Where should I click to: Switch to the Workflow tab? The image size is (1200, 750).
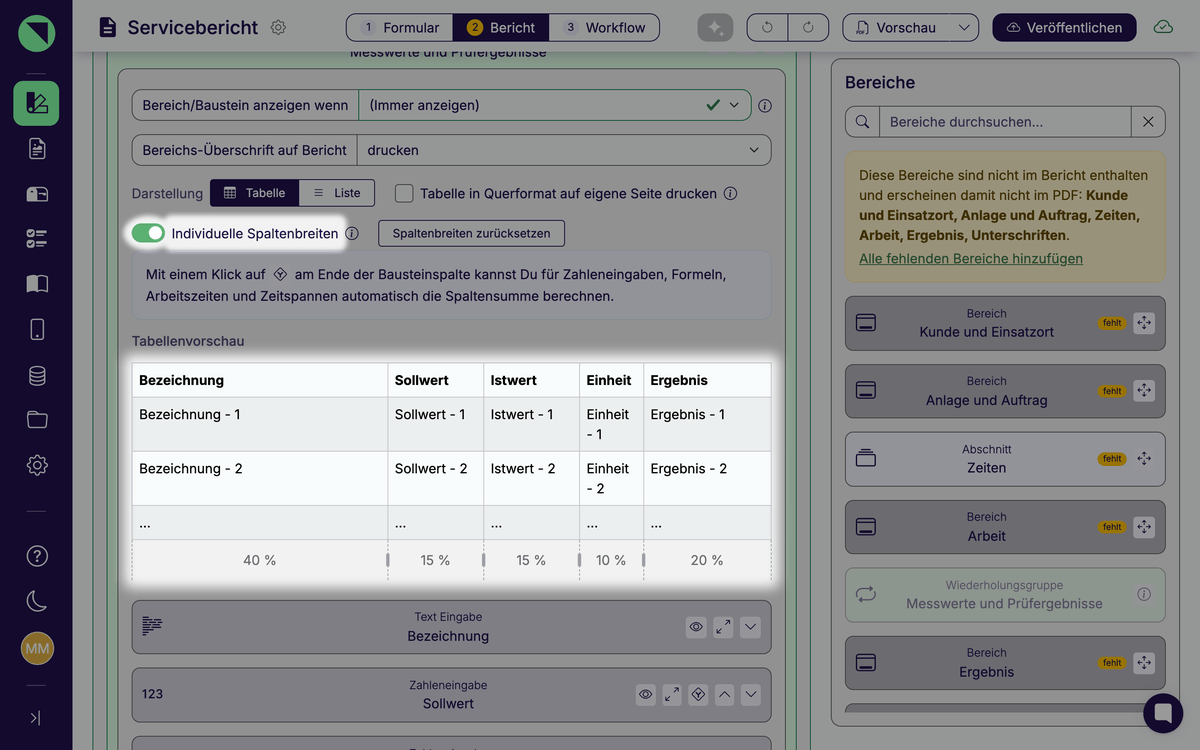point(604,28)
